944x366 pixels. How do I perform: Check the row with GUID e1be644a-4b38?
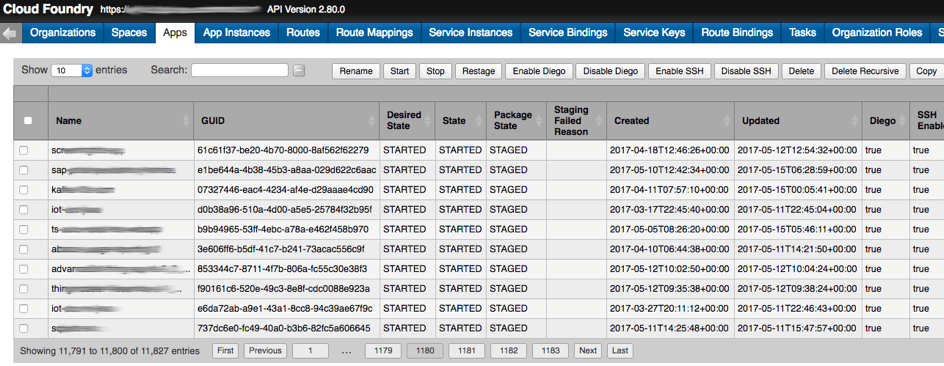pyautogui.click(x=23, y=170)
